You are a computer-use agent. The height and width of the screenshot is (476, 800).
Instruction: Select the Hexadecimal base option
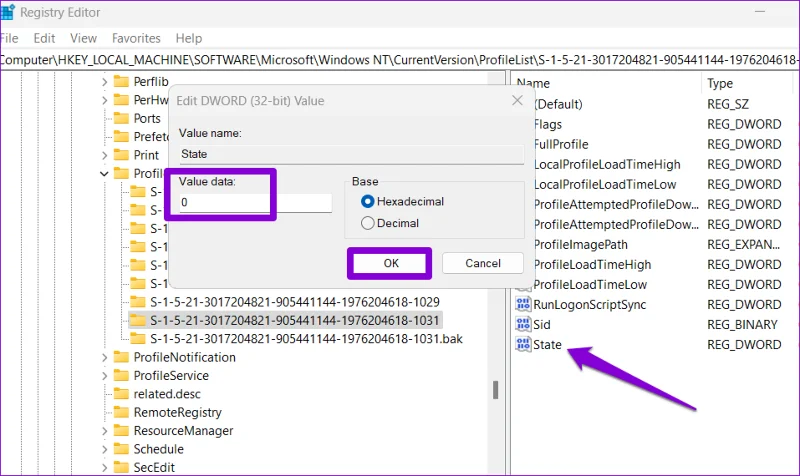(367, 201)
